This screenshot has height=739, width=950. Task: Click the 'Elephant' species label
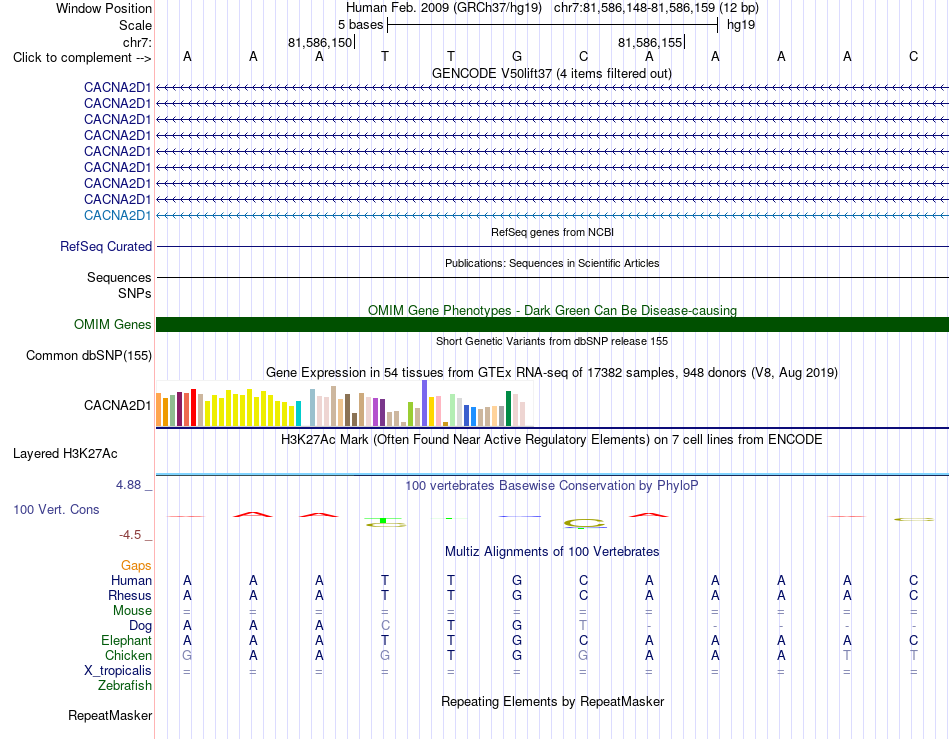tap(126, 640)
